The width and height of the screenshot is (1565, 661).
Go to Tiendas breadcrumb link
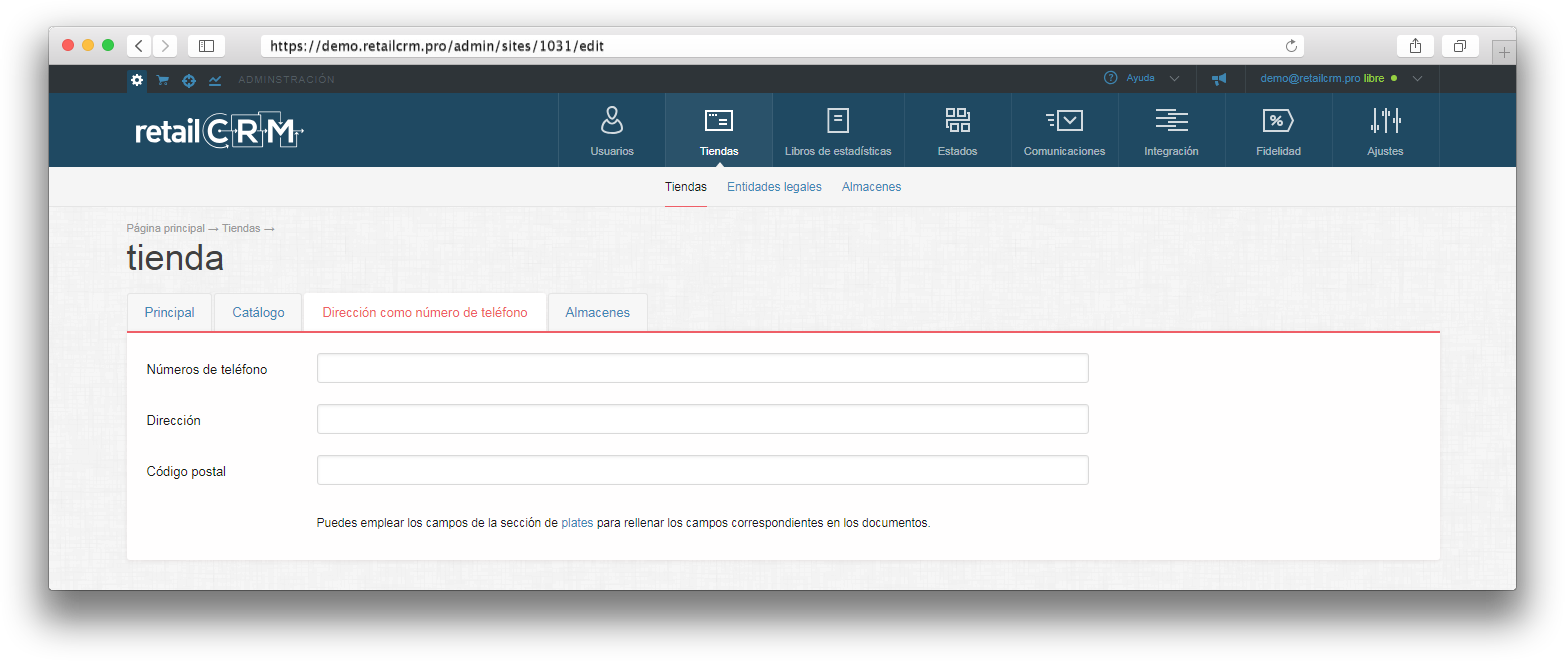coord(241,228)
